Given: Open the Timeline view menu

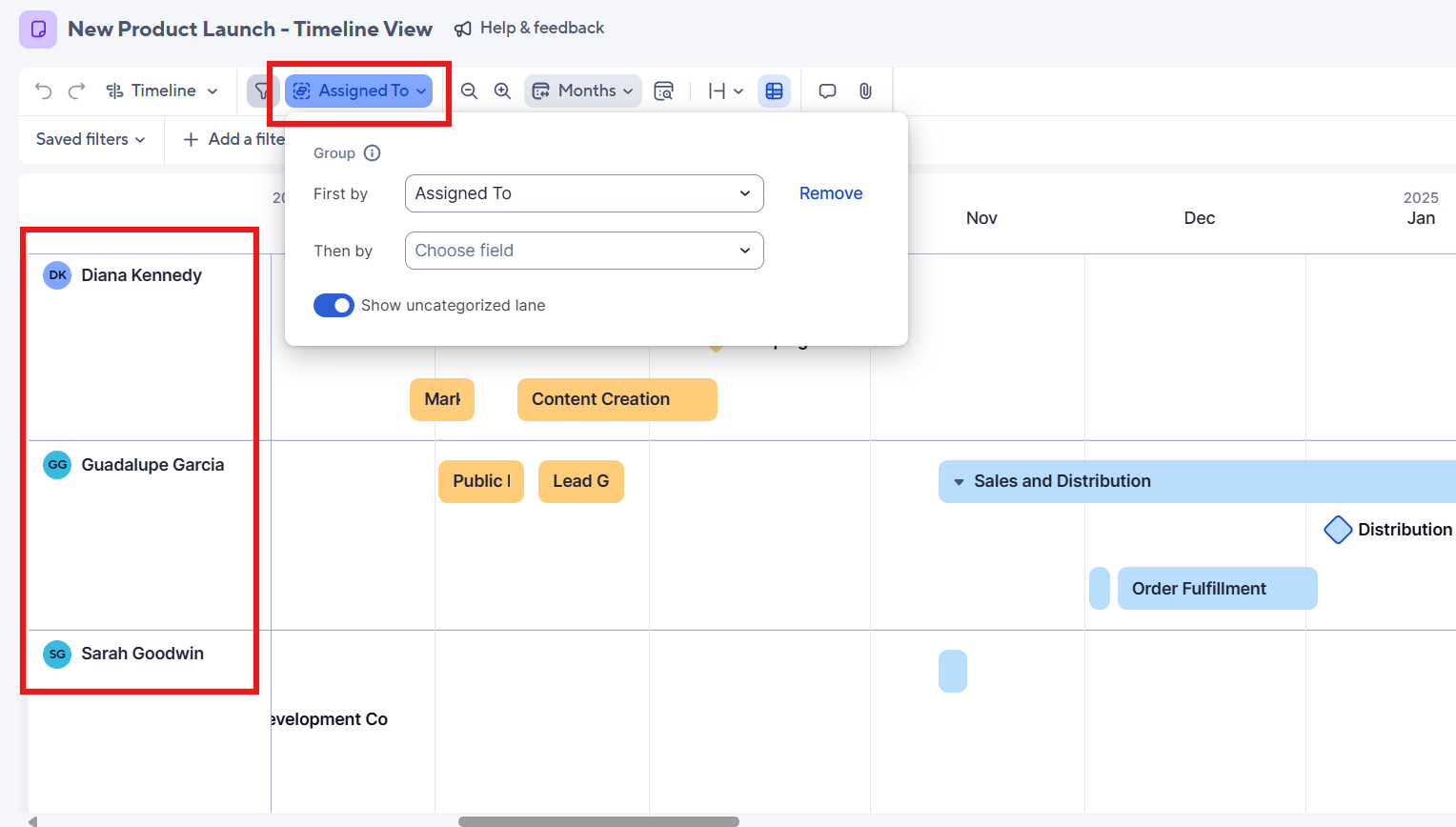Looking at the screenshot, I should (162, 91).
